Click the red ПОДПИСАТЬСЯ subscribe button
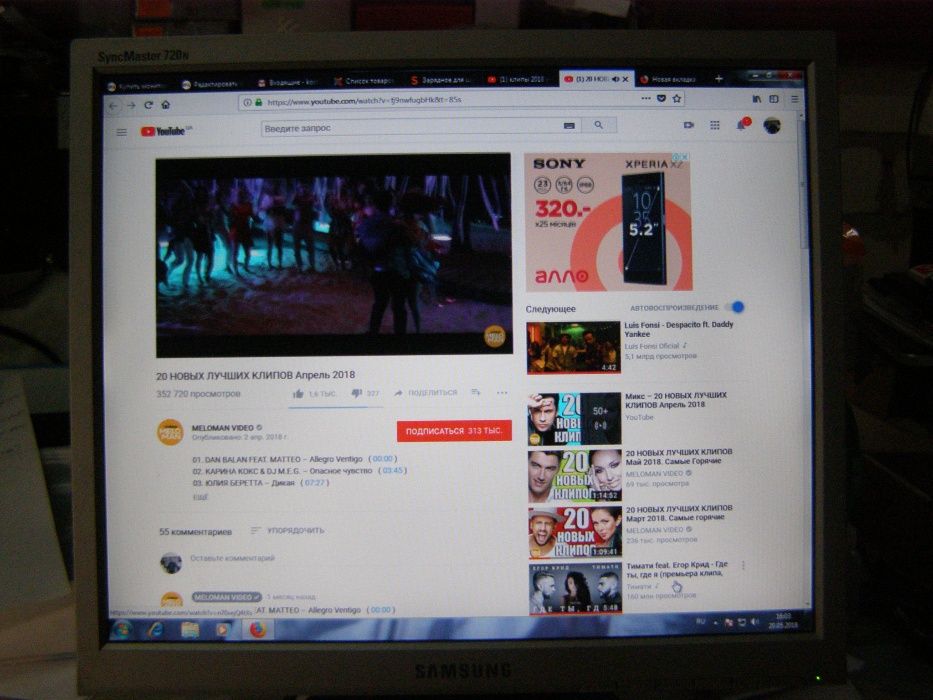Viewport: 933px width, 700px height. [x=454, y=430]
